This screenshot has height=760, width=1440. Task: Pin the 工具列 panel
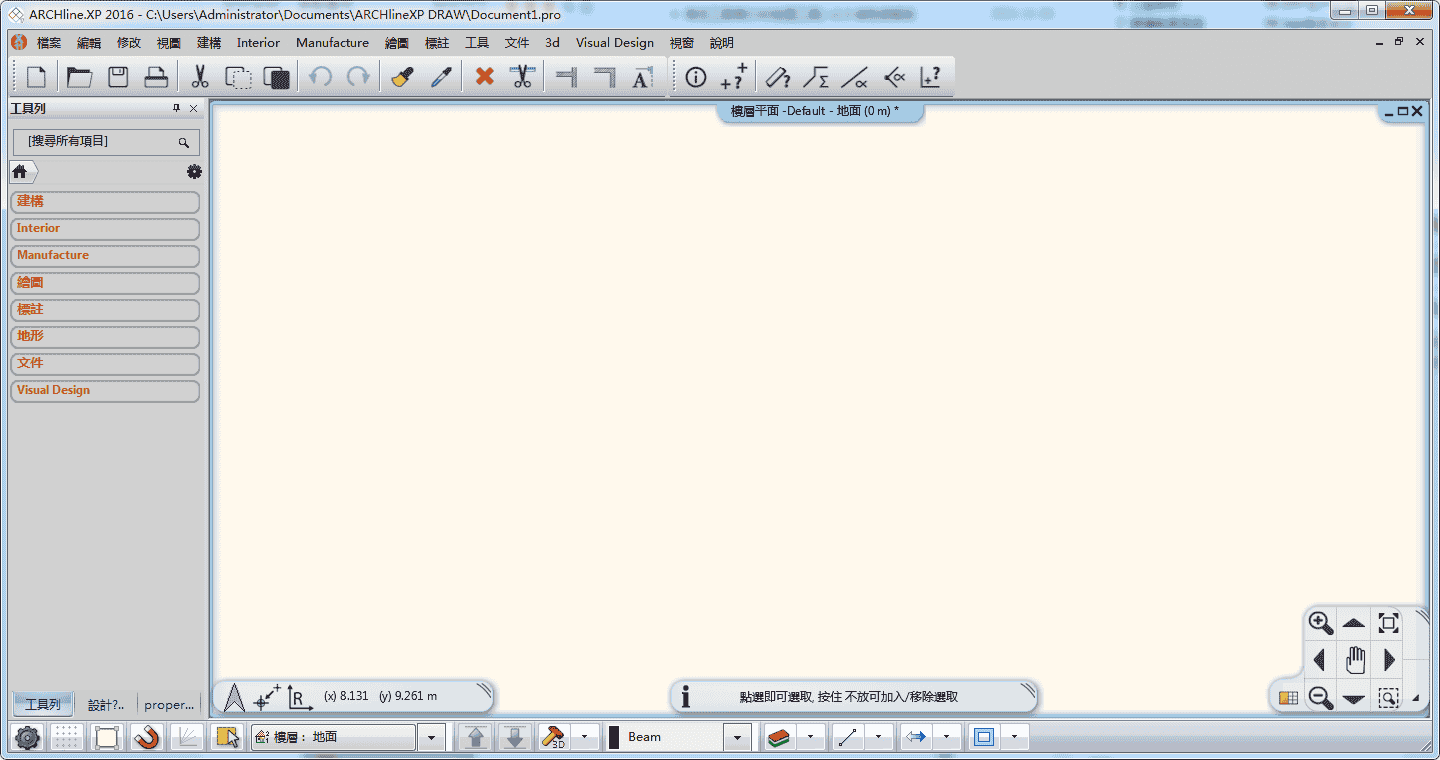pos(176,108)
